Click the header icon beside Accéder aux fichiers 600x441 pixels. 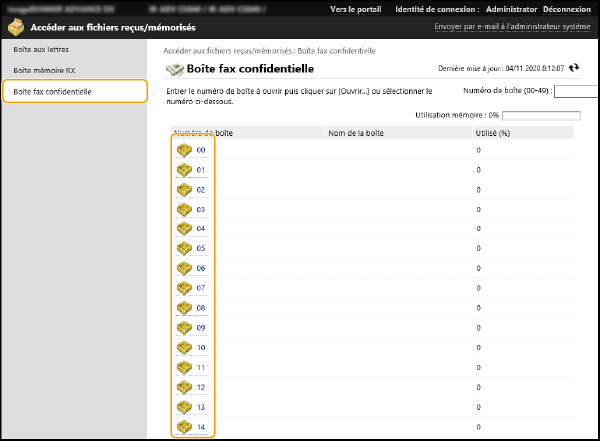(15, 27)
